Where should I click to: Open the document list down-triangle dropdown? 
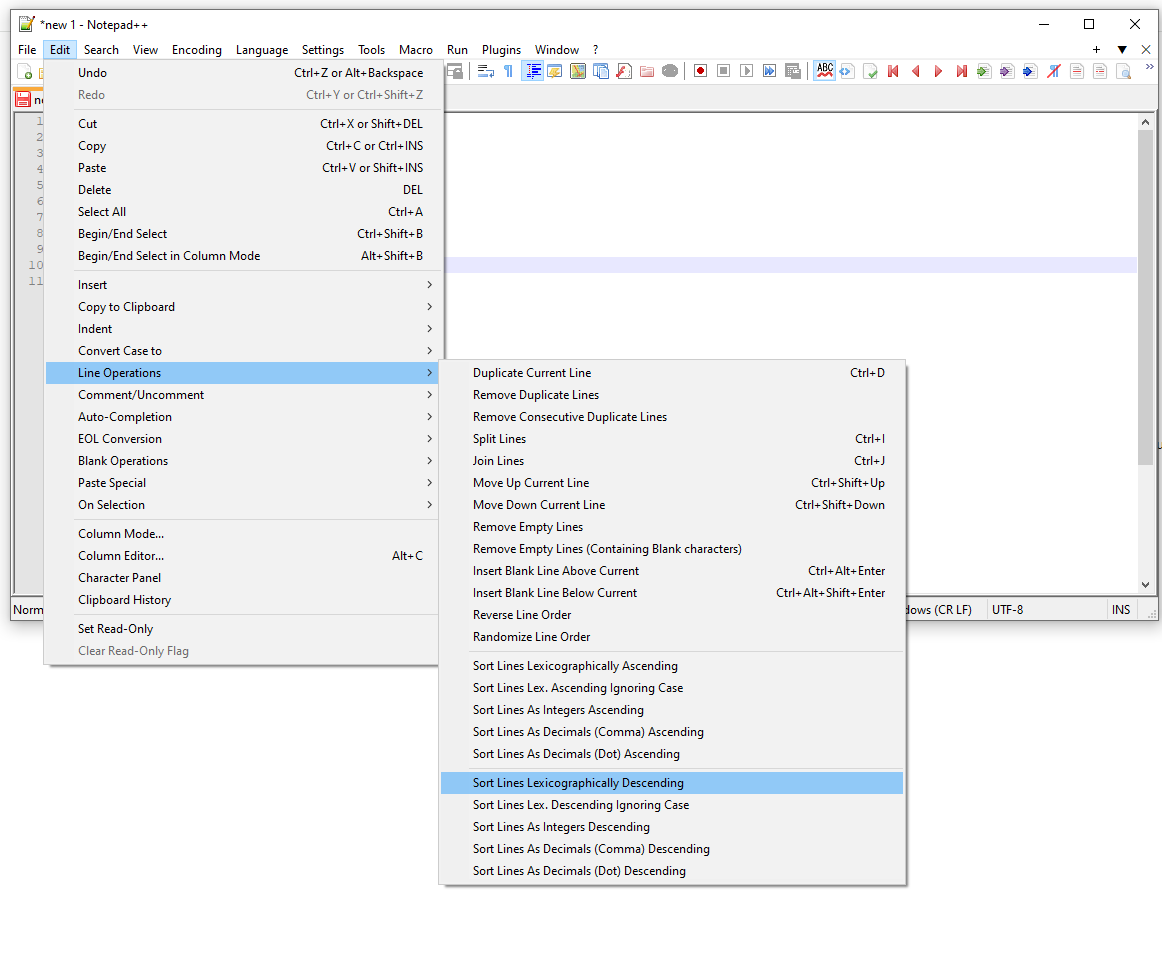[1122, 50]
